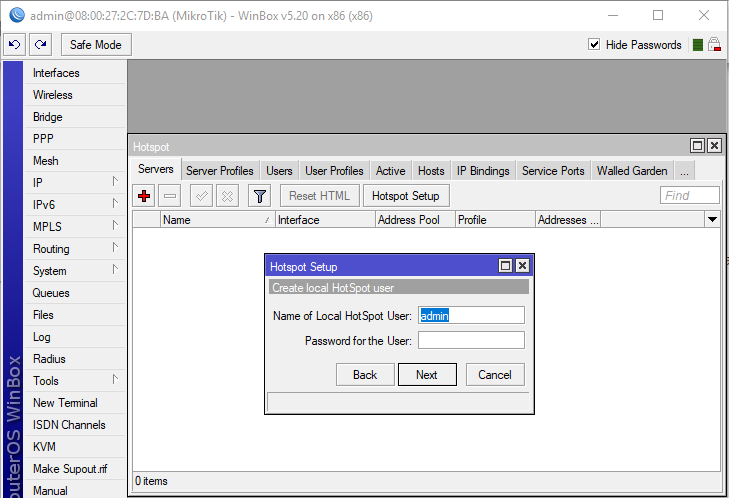The image size is (729, 498).
Task: Show more Hotspot tabs via ellipsis
Action: coord(684,171)
